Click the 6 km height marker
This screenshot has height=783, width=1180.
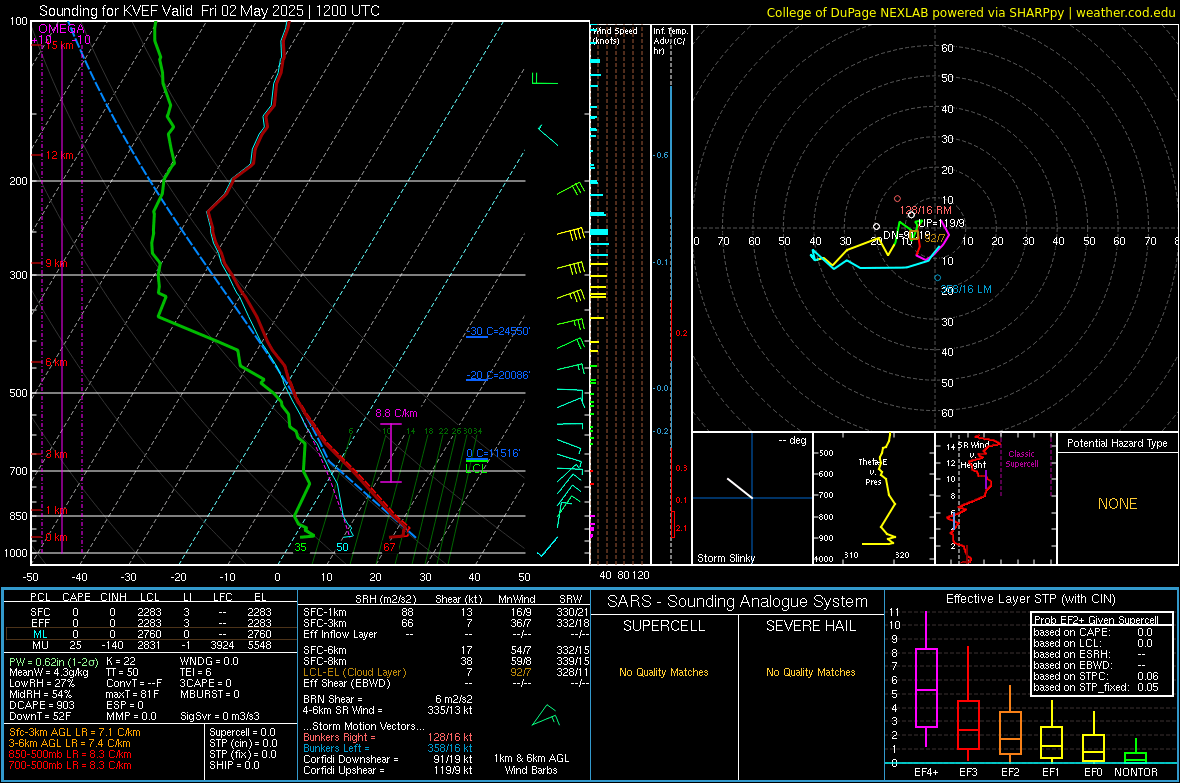[56, 363]
